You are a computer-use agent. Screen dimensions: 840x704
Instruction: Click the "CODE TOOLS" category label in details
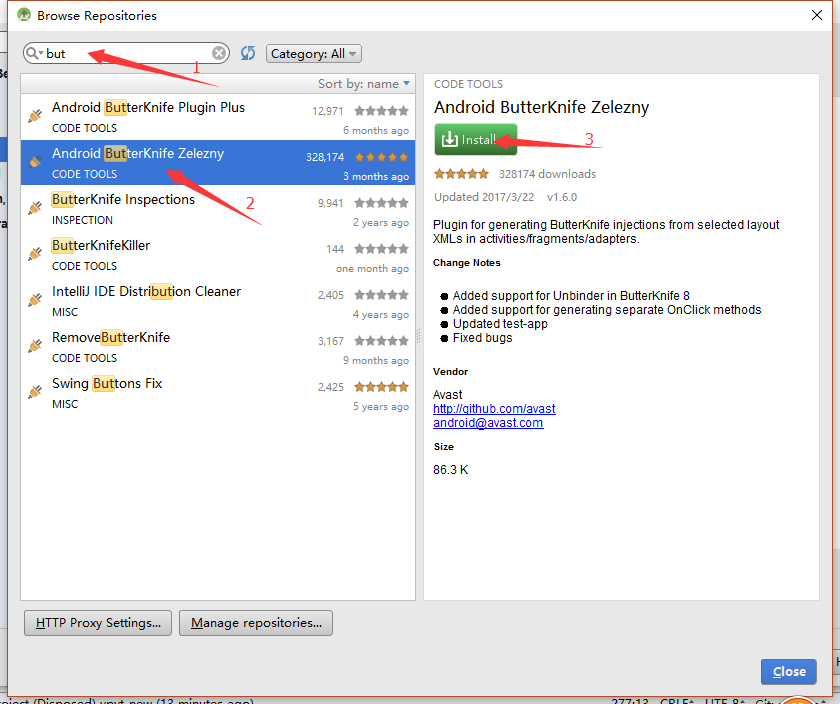click(x=468, y=84)
